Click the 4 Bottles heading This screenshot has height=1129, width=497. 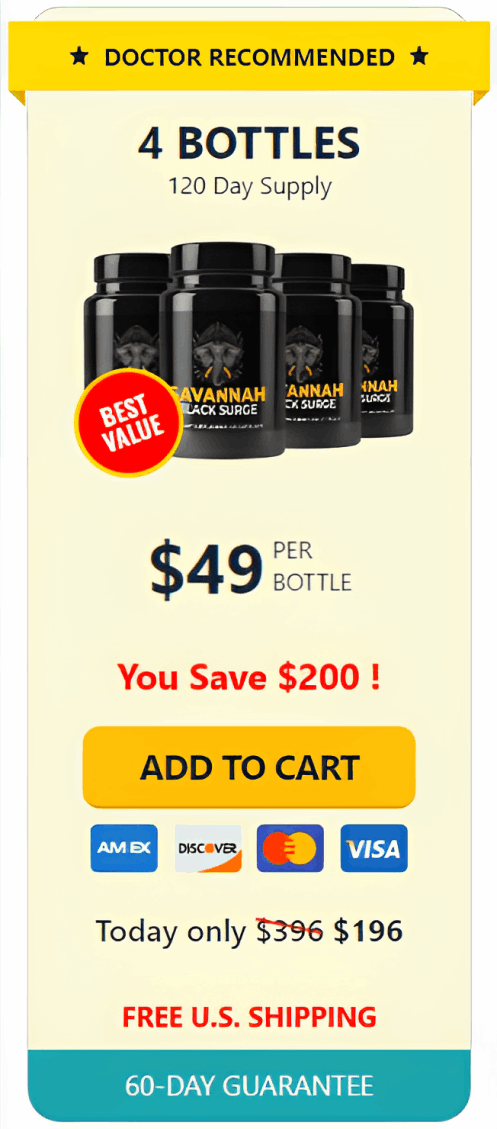[248, 143]
